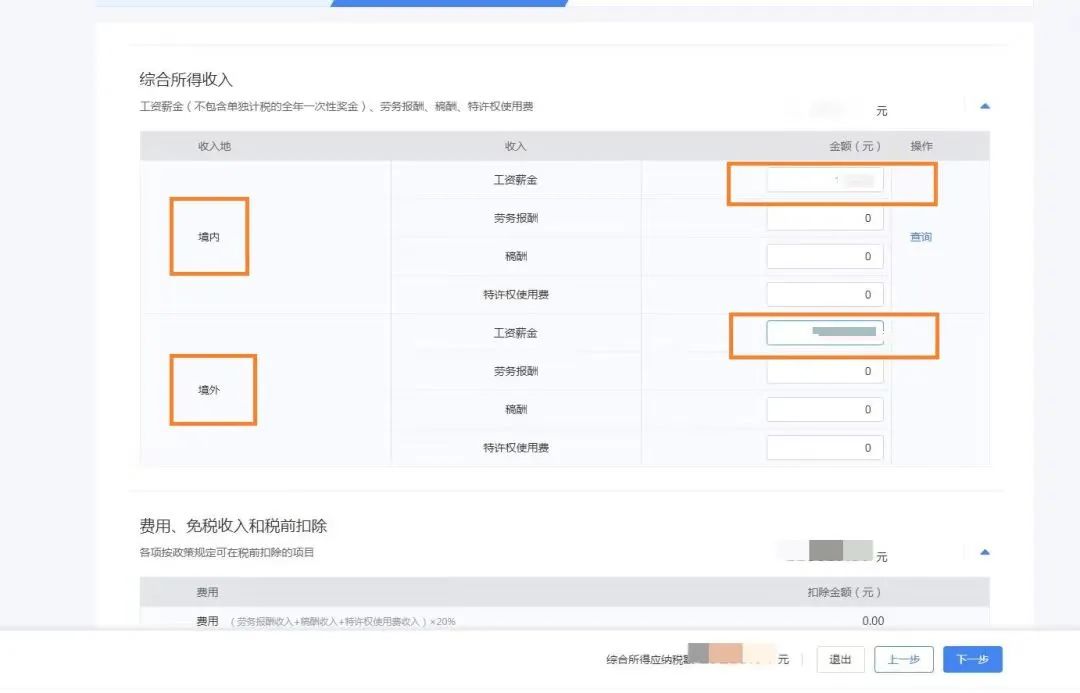Click the 境外 income source label
The height and width of the screenshot is (693, 1080).
point(208,390)
